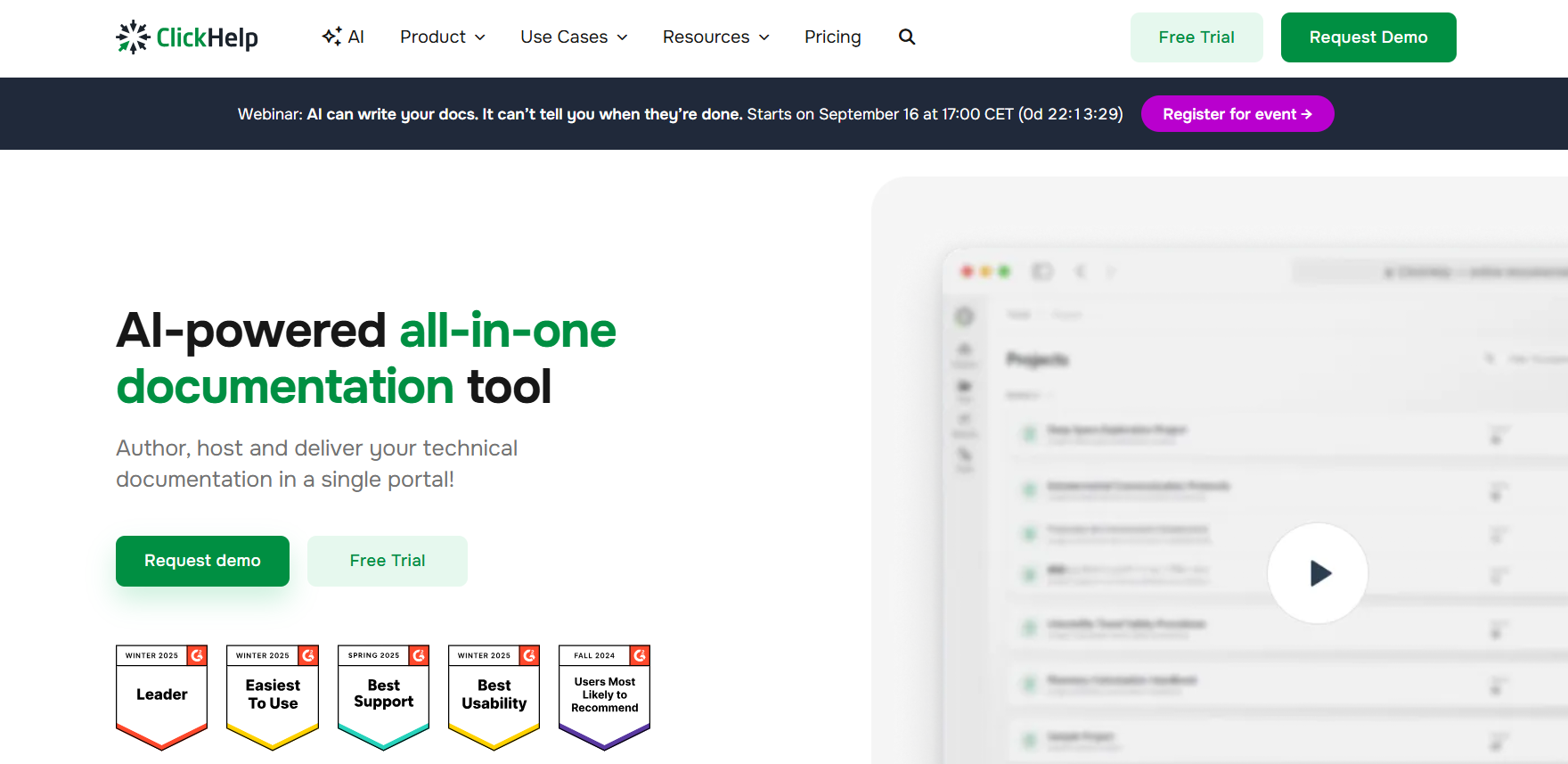Click the Request Demo header button
Screen dimensions: 1568x764
[x=1368, y=37]
